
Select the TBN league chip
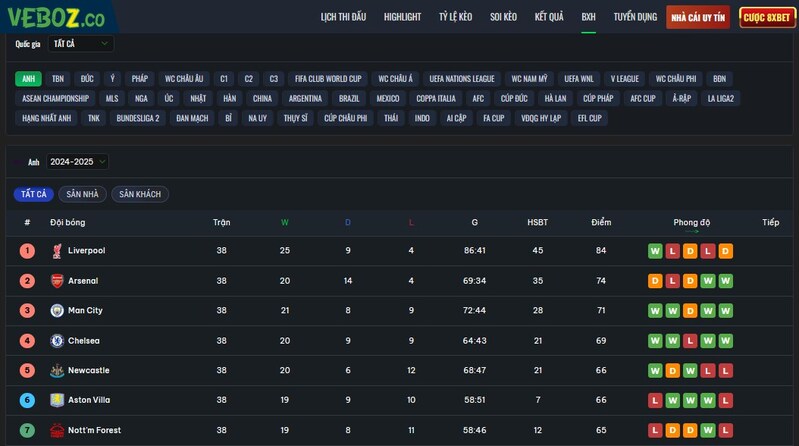(x=58, y=78)
